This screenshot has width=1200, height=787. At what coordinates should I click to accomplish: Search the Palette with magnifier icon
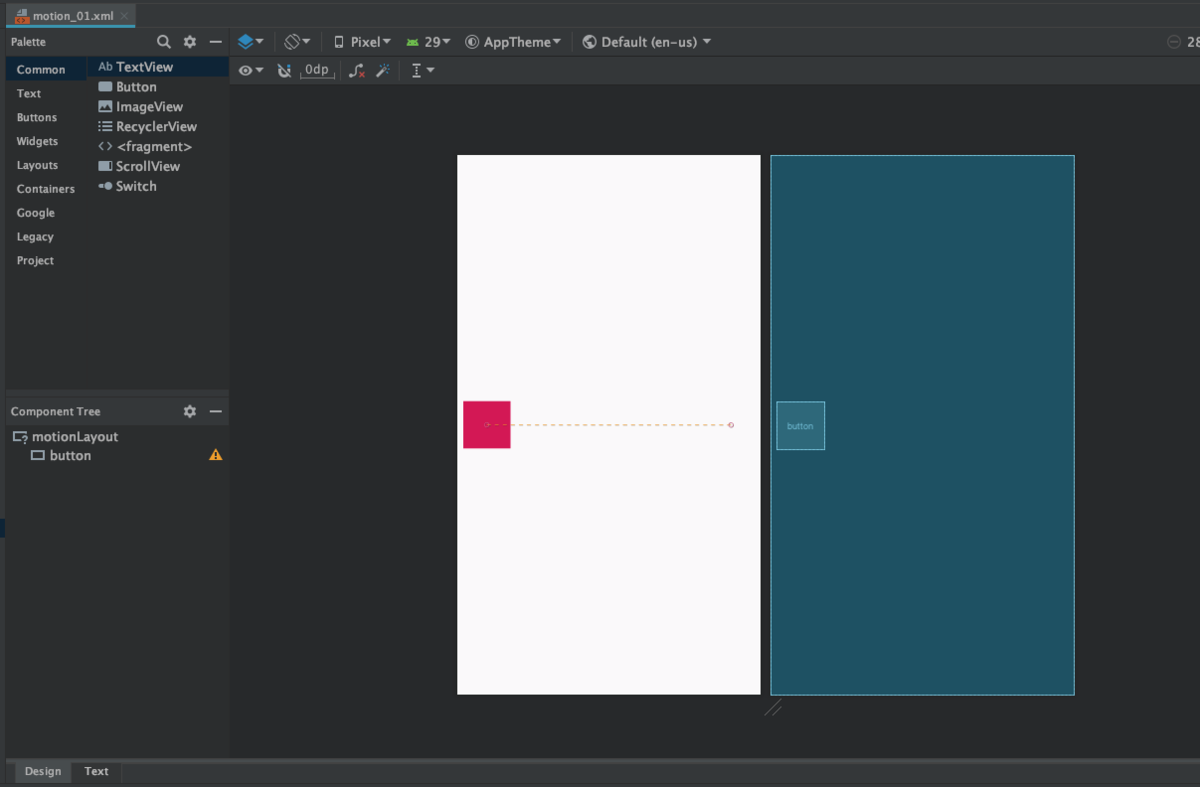click(164, 42)
